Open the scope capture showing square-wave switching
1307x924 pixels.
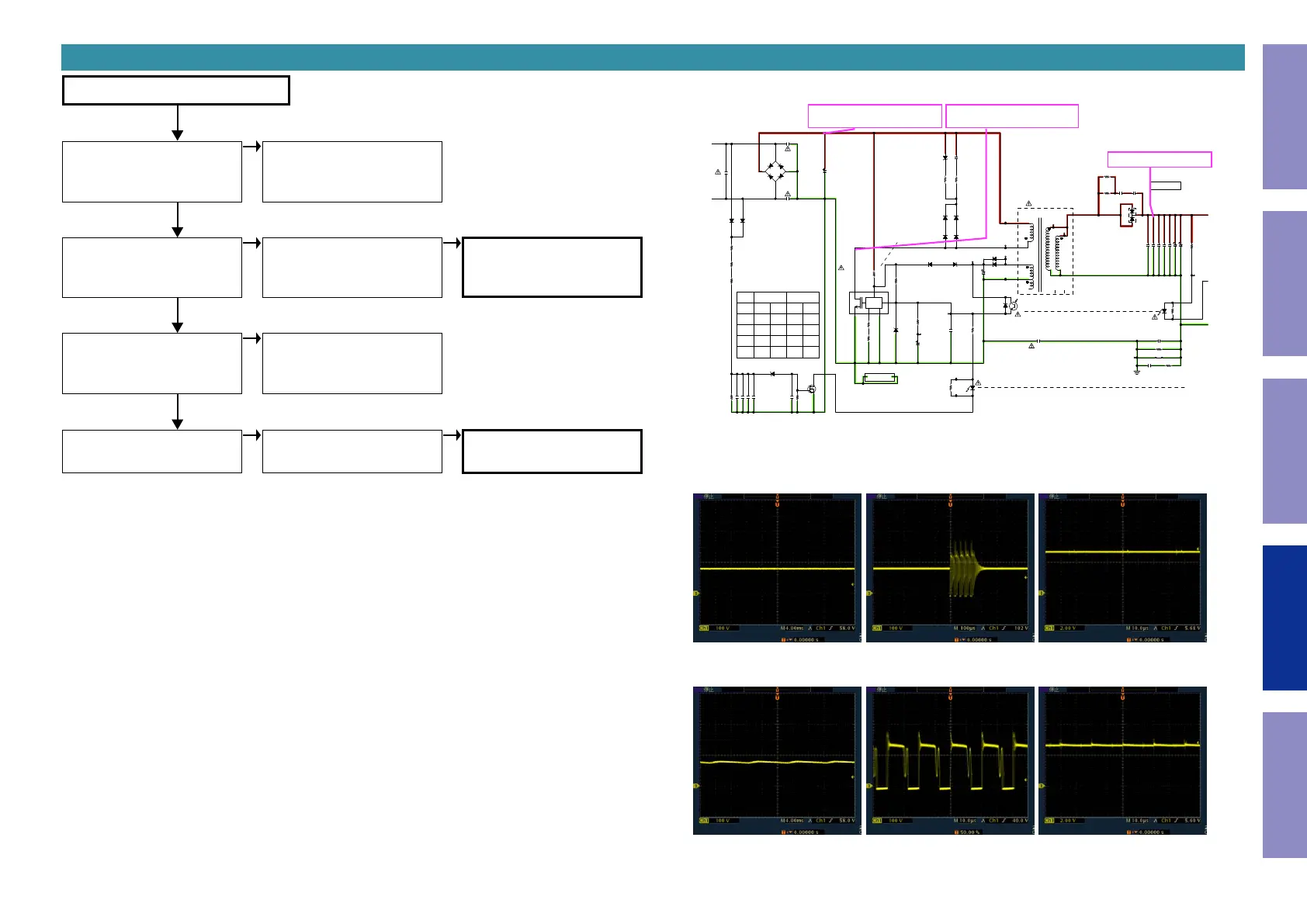point(950,760)
